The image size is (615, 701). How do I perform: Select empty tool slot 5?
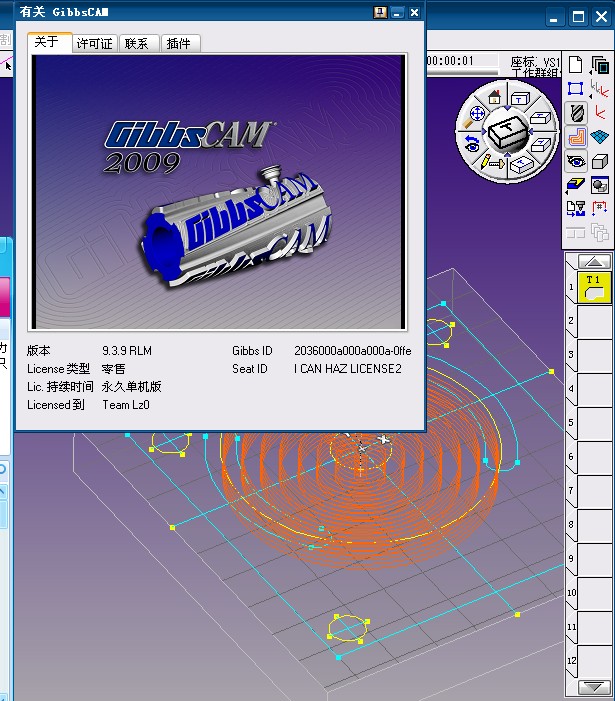pos(594,423)
